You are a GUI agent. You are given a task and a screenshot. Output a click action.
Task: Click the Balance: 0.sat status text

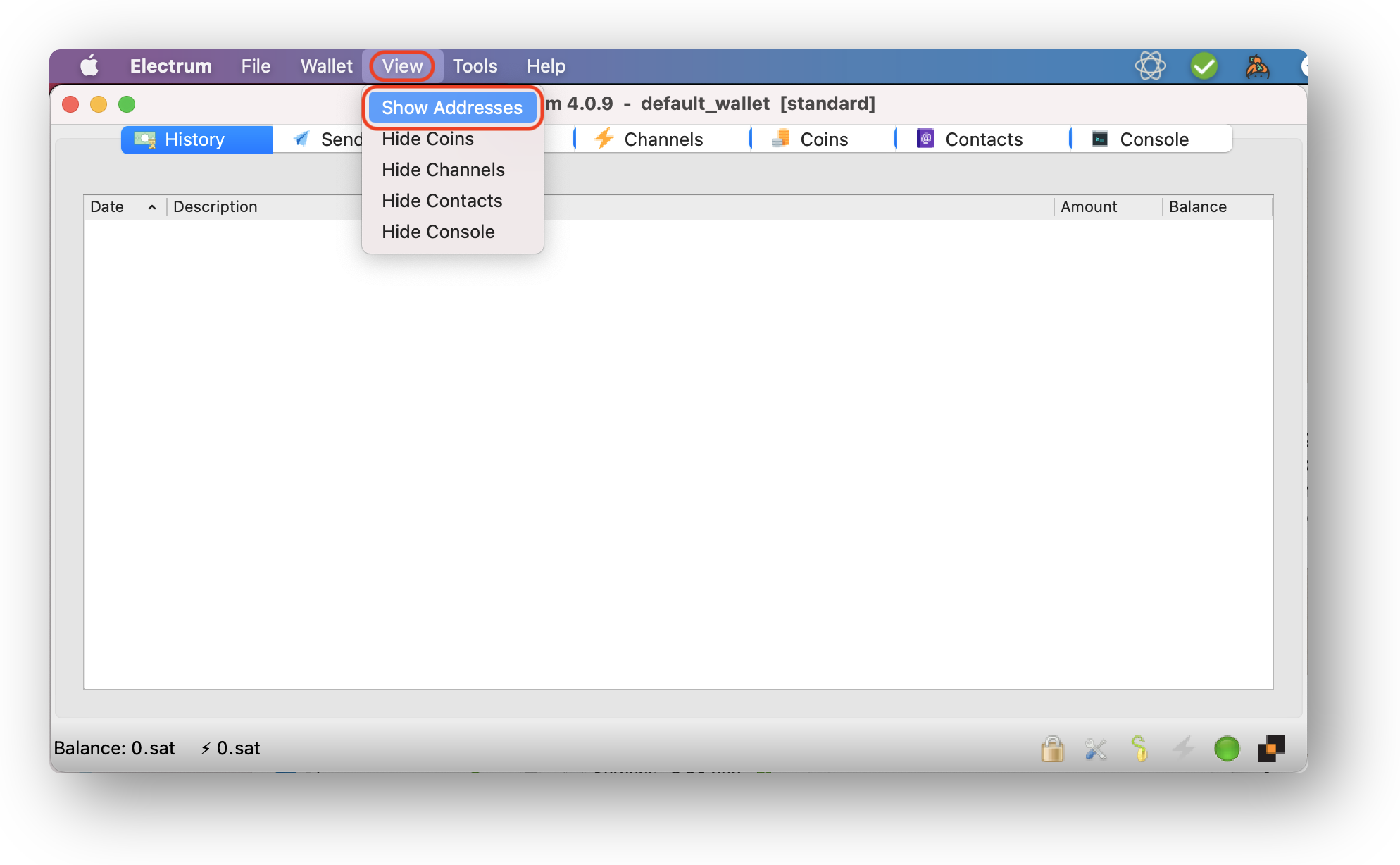(114, 748)
